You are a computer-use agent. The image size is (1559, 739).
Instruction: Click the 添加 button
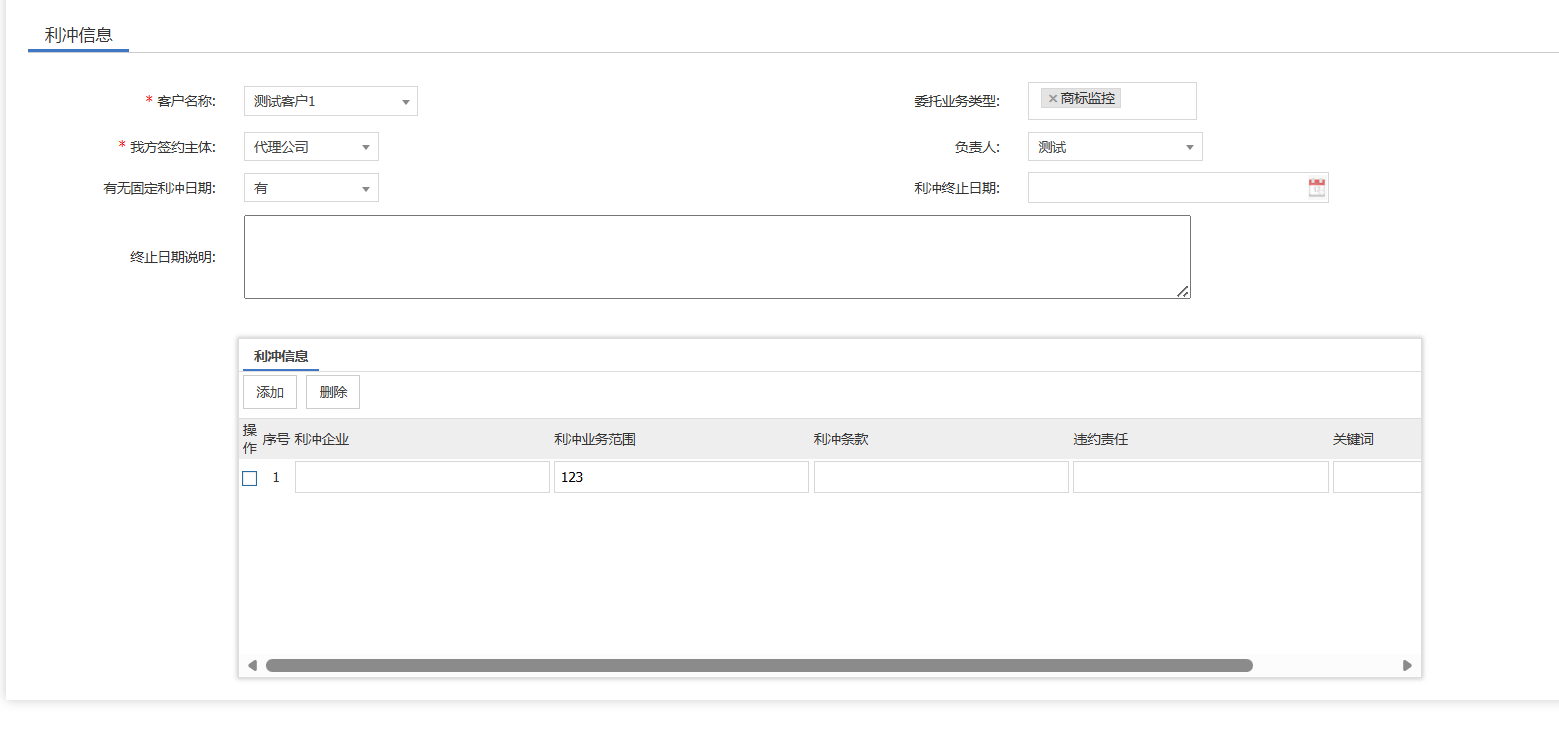click(270, 392)
